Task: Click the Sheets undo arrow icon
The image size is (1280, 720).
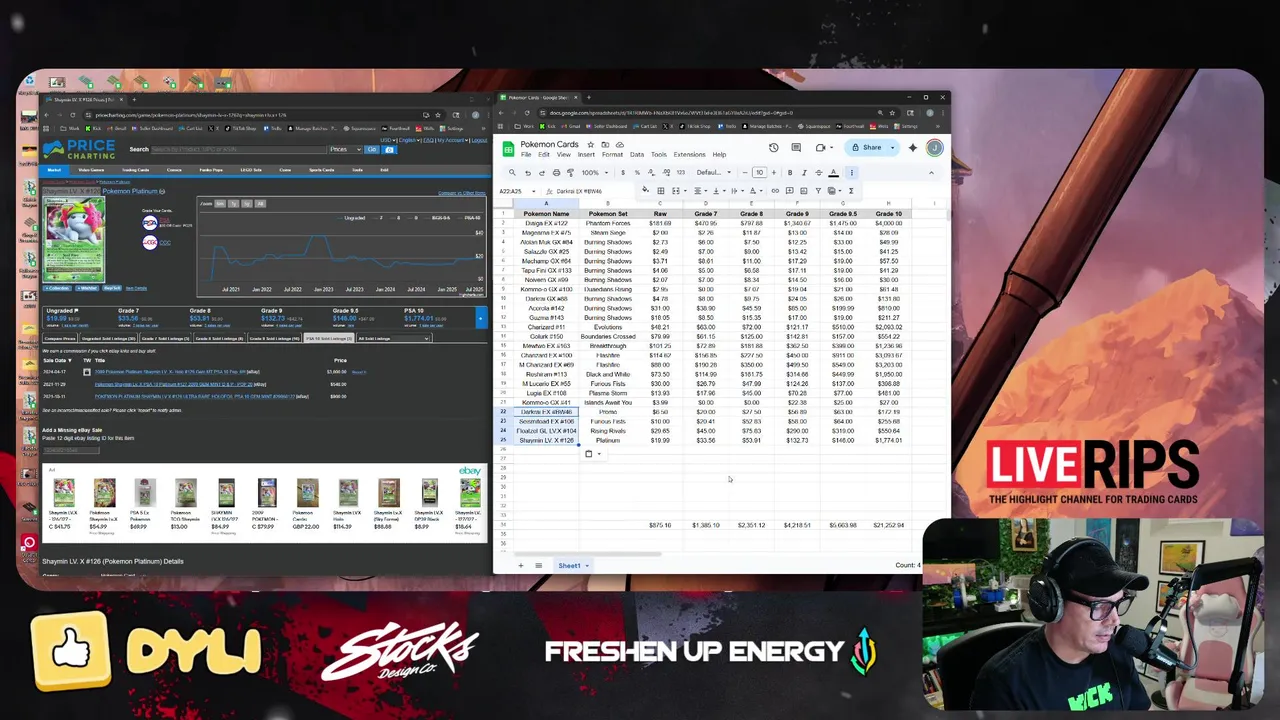Action: 528,173
